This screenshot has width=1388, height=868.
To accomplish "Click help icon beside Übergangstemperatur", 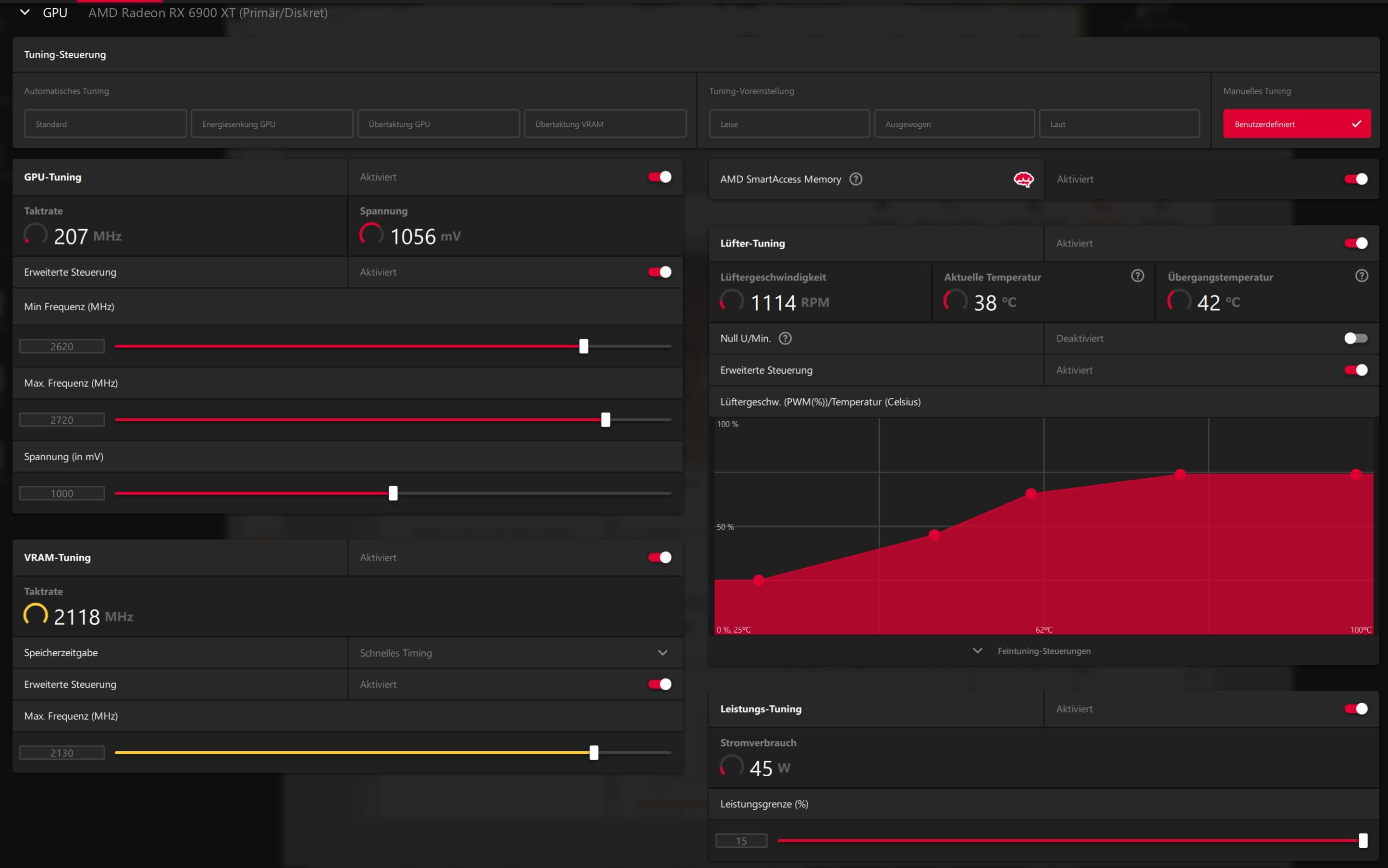I will click(1361, 276).
